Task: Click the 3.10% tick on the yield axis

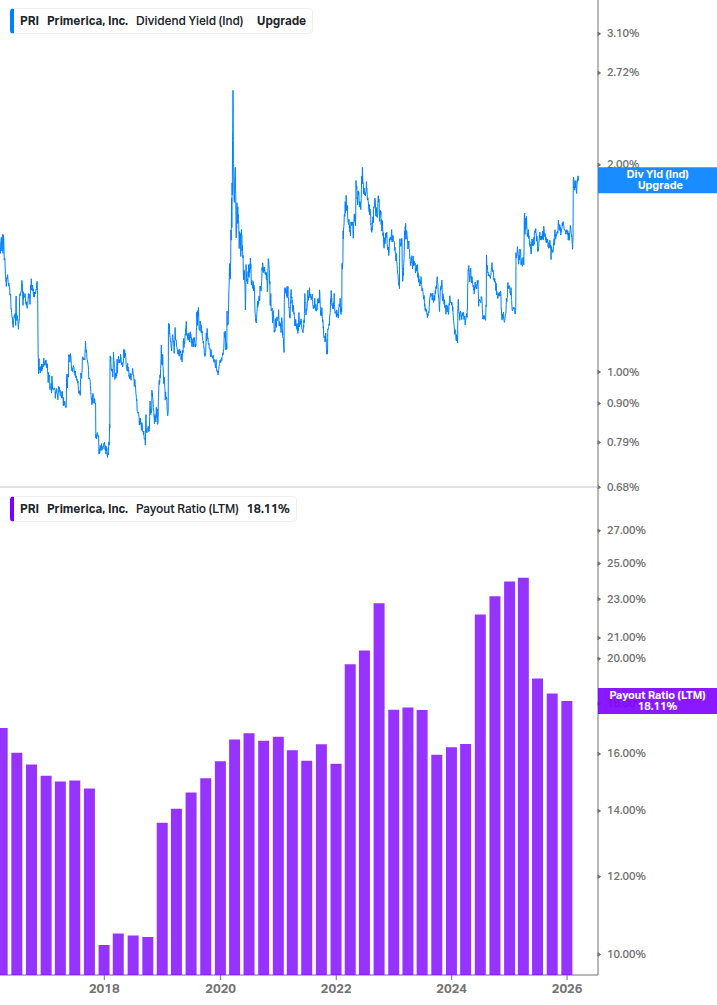Action: 622,32
